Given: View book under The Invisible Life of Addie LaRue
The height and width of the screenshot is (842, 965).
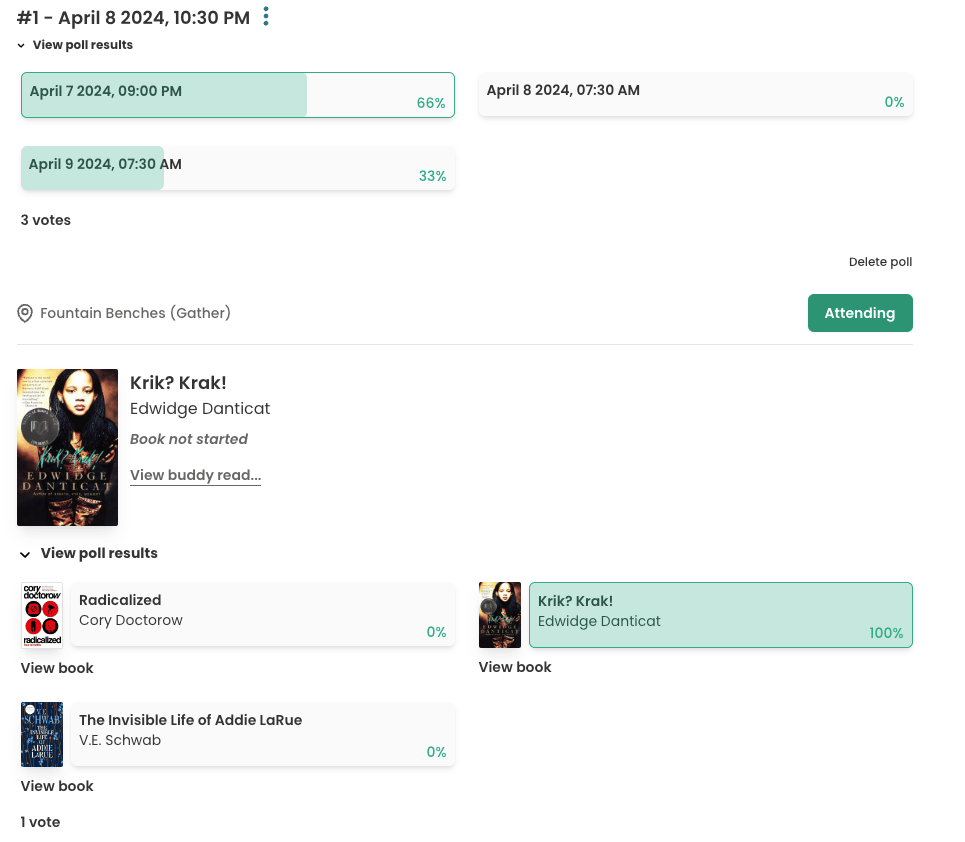Looking at the screenshot, I should [57, 787].
